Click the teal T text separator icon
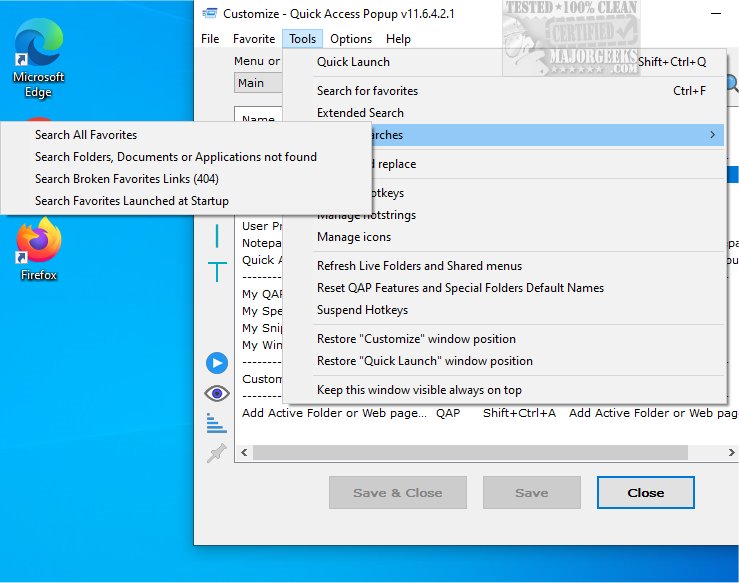This screenshot has height=583, width=739. pyautogui.click(x=217, y=271)
